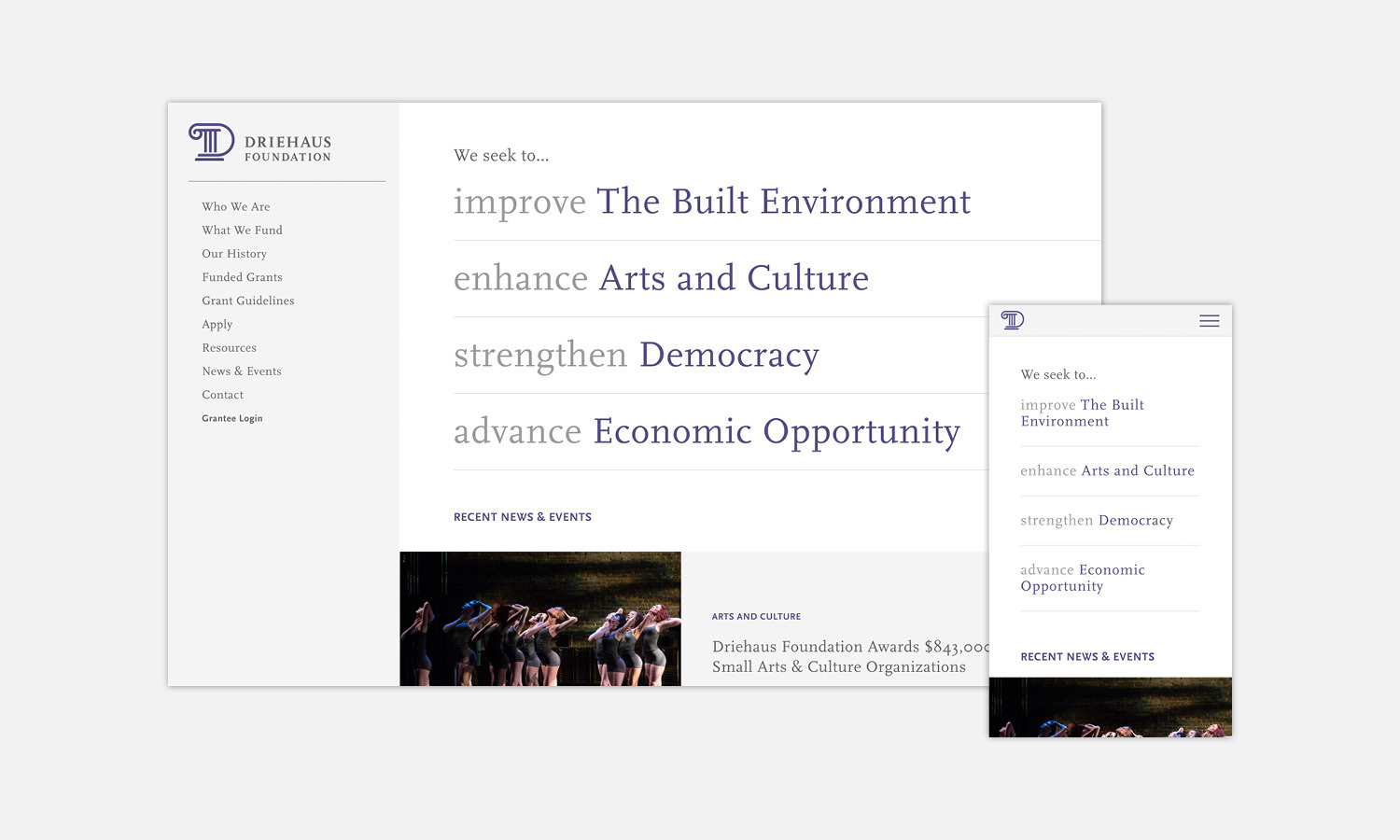Open the 'Recent News & Events' heading link
The image size is (1400, 840).
(x=522, y=516)
